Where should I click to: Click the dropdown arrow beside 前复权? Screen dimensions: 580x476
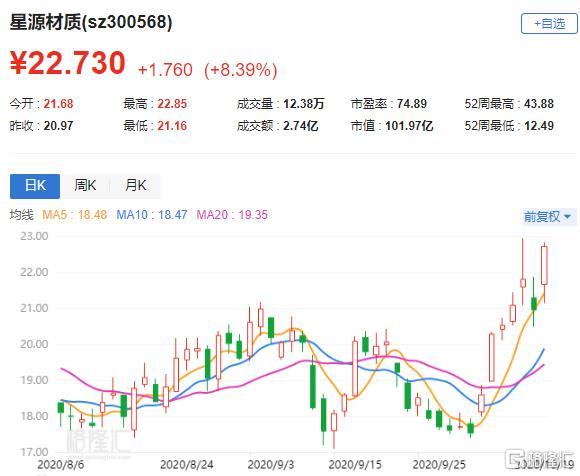pos(567,217)
